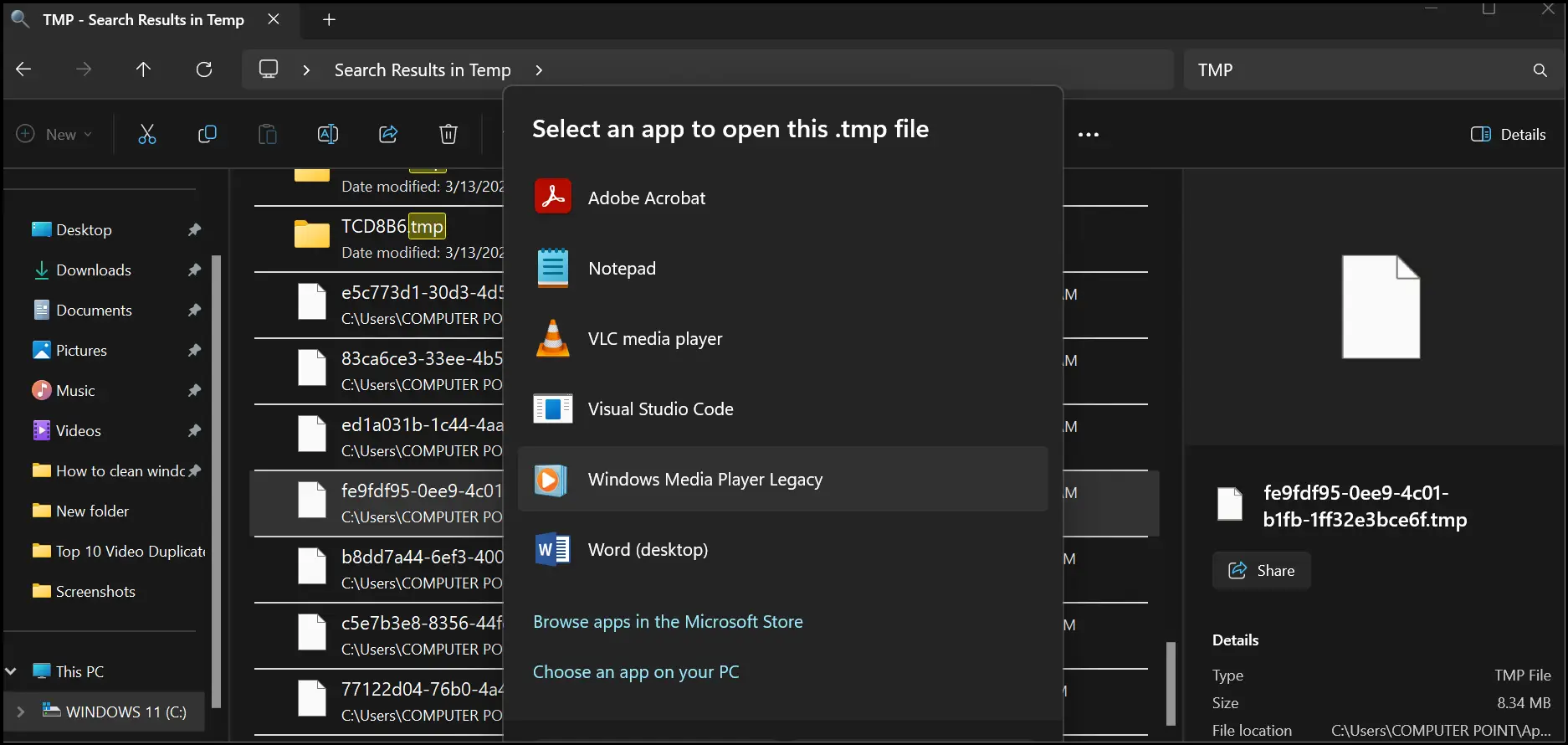Open Top 10 Video Duplicate folder
The image size is (1568, 745).
[117, 551]
